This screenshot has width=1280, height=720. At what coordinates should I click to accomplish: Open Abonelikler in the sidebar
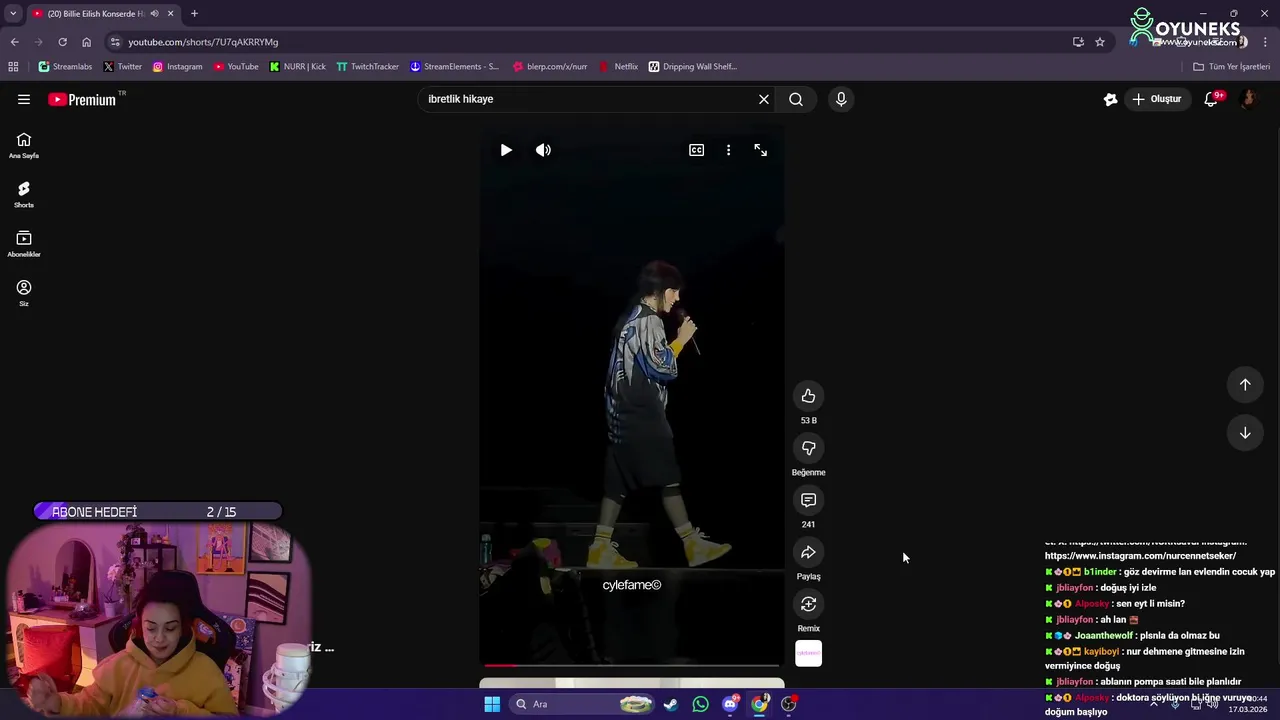(x=24, y=244)
